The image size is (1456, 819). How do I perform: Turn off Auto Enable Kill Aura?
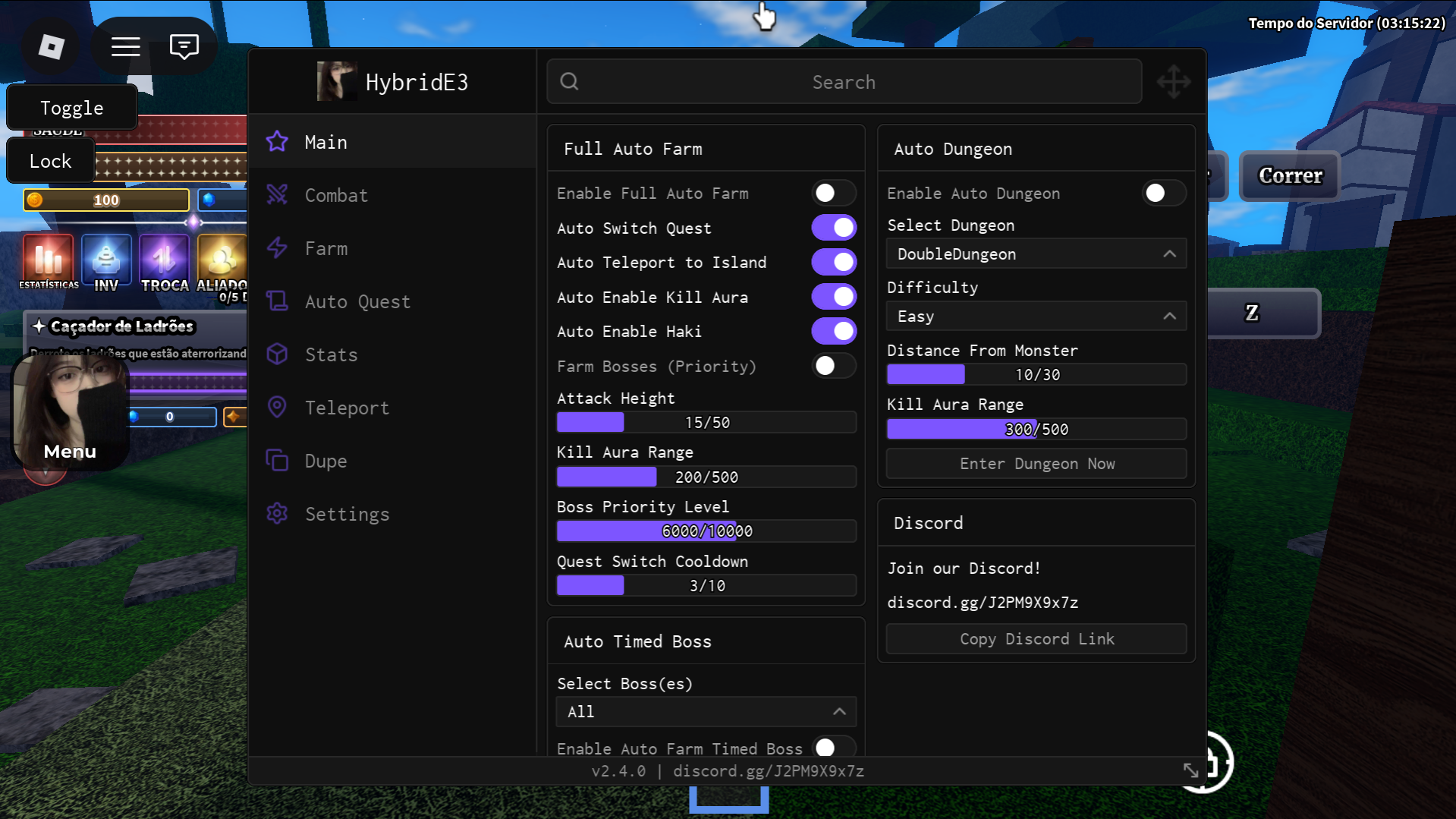833,297
